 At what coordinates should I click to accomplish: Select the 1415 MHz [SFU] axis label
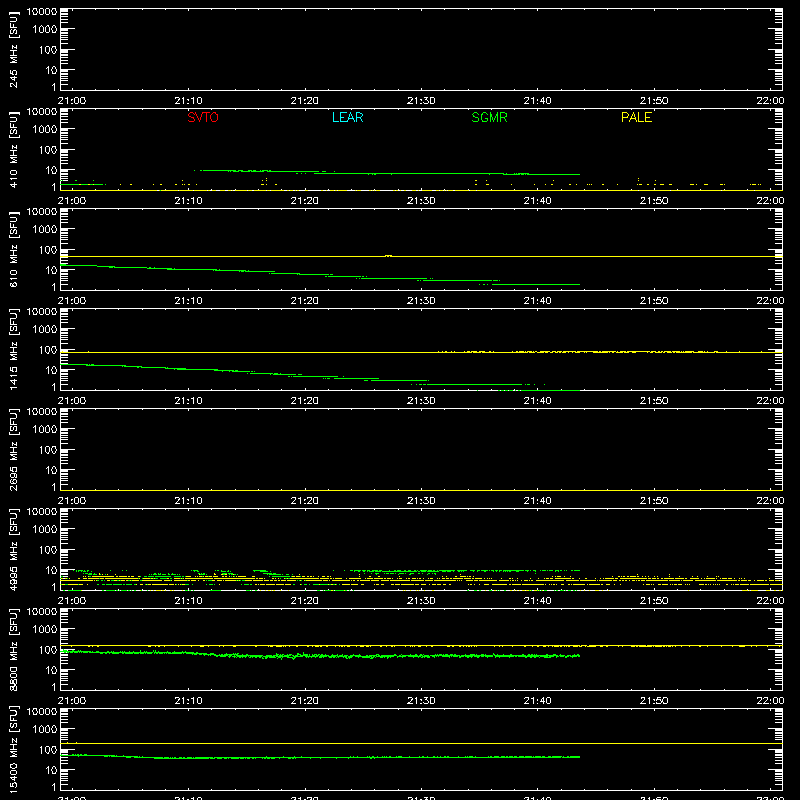coord(13,350)
